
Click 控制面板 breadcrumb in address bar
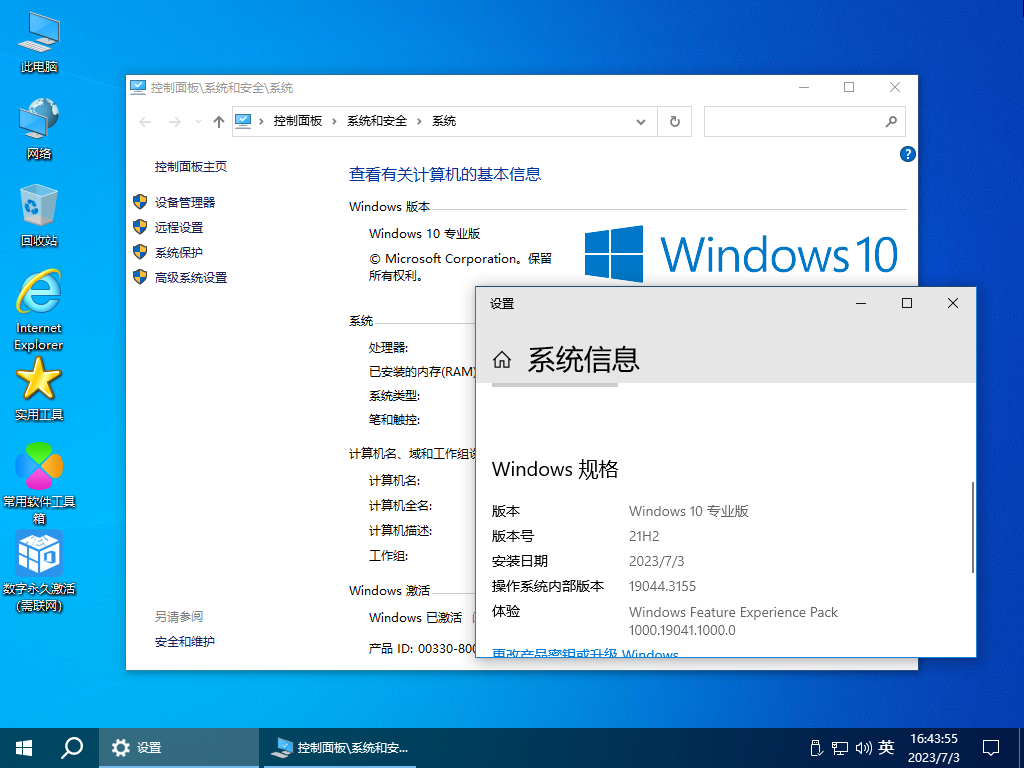(298, 121)
